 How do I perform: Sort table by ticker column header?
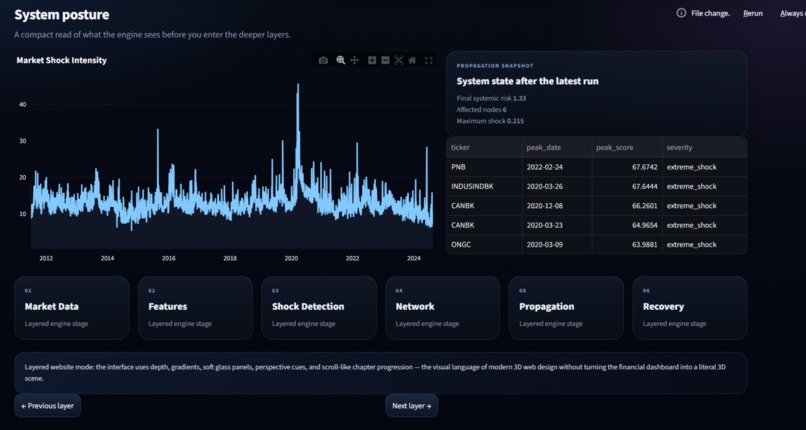[x=484, y=147]
